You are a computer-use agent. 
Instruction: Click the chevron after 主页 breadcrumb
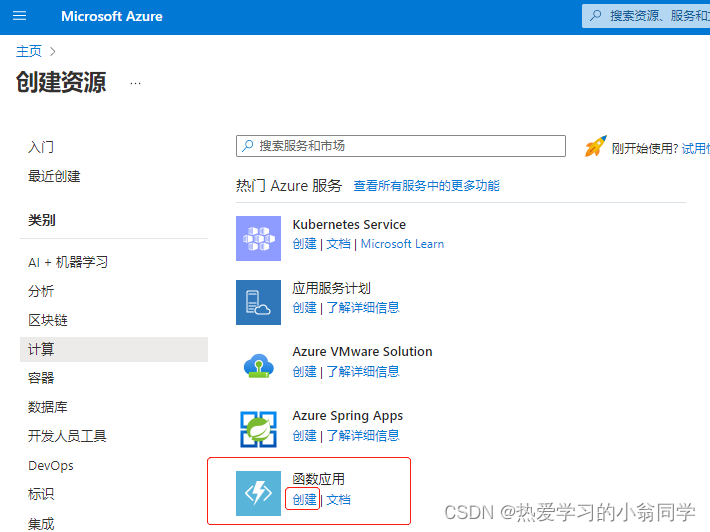pyautogui.click(x=53, y=51)
